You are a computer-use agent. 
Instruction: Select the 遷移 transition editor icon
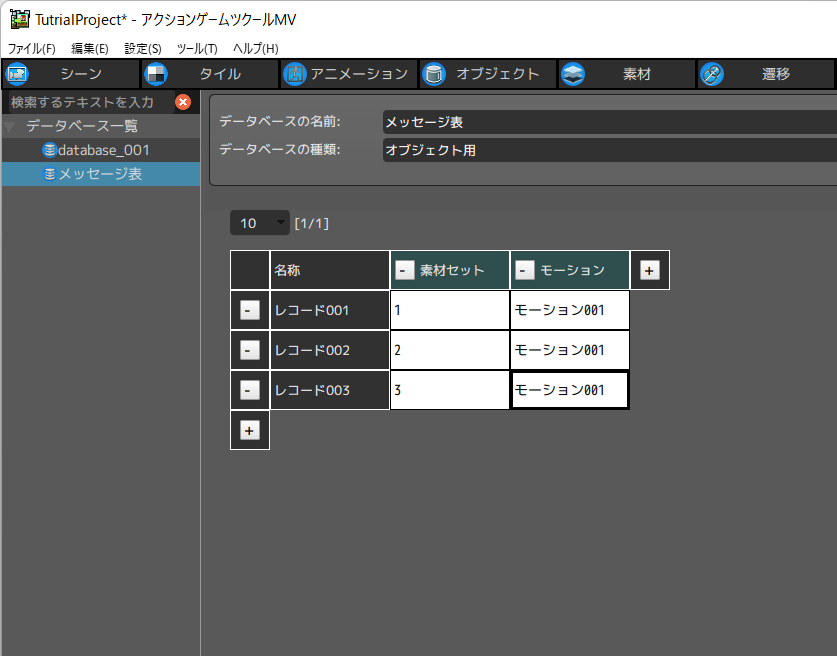(712, 73)
